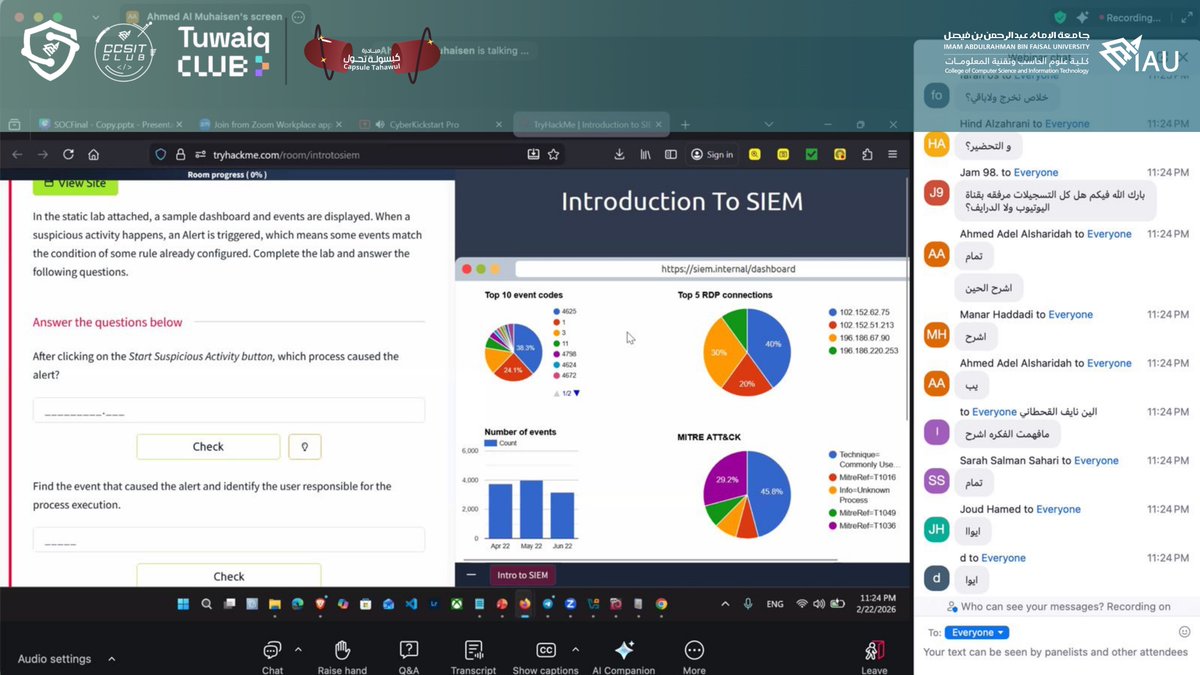The image size is (1200, 675).
Task: Expand the captions options chevron
Action: tap(574, 649)
